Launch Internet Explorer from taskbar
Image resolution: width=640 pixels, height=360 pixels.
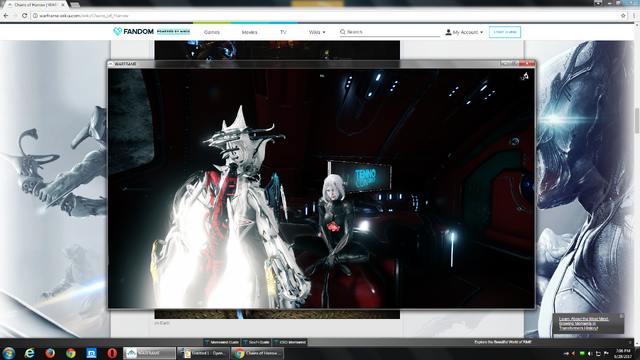(29, 353)
